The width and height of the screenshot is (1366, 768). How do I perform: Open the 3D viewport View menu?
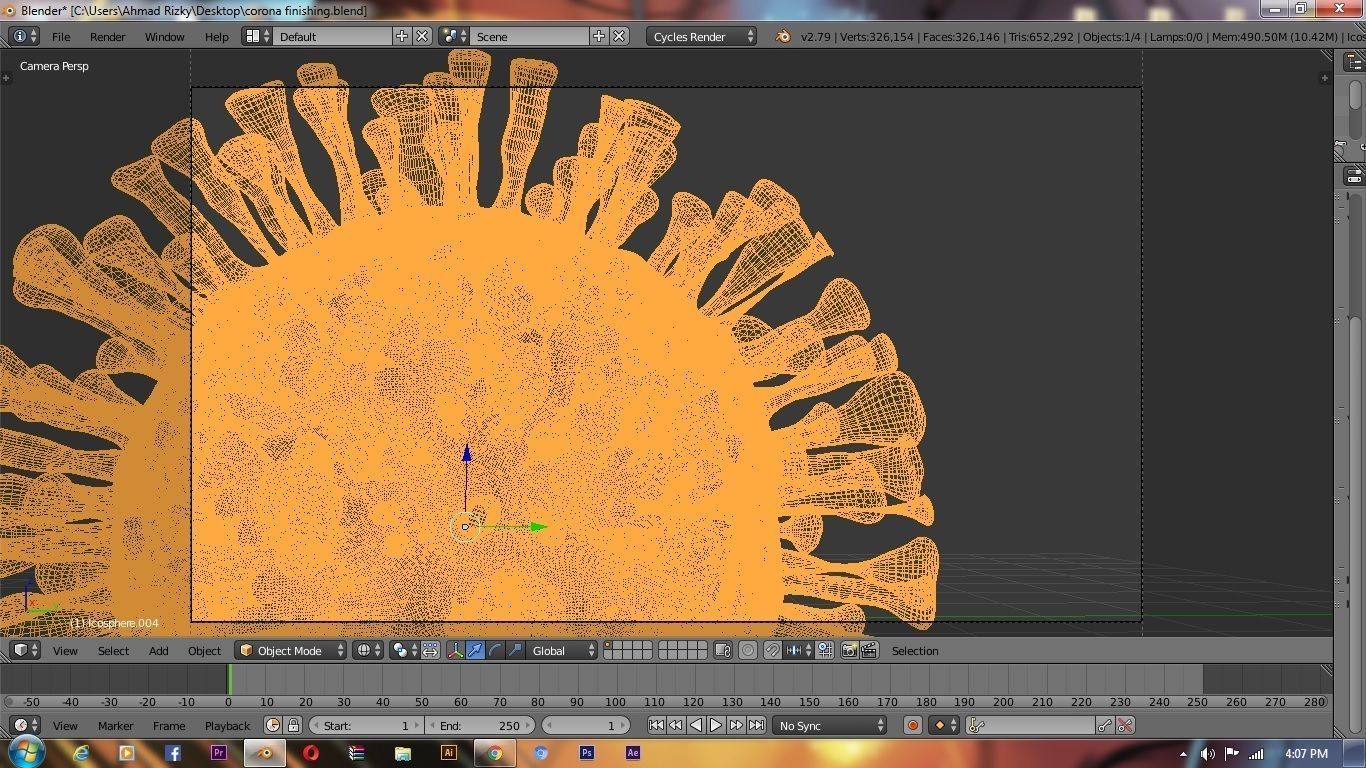point(65,650)
